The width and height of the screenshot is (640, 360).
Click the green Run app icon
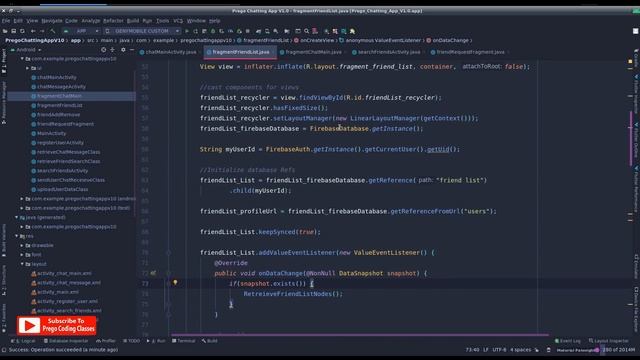point(187,31)
